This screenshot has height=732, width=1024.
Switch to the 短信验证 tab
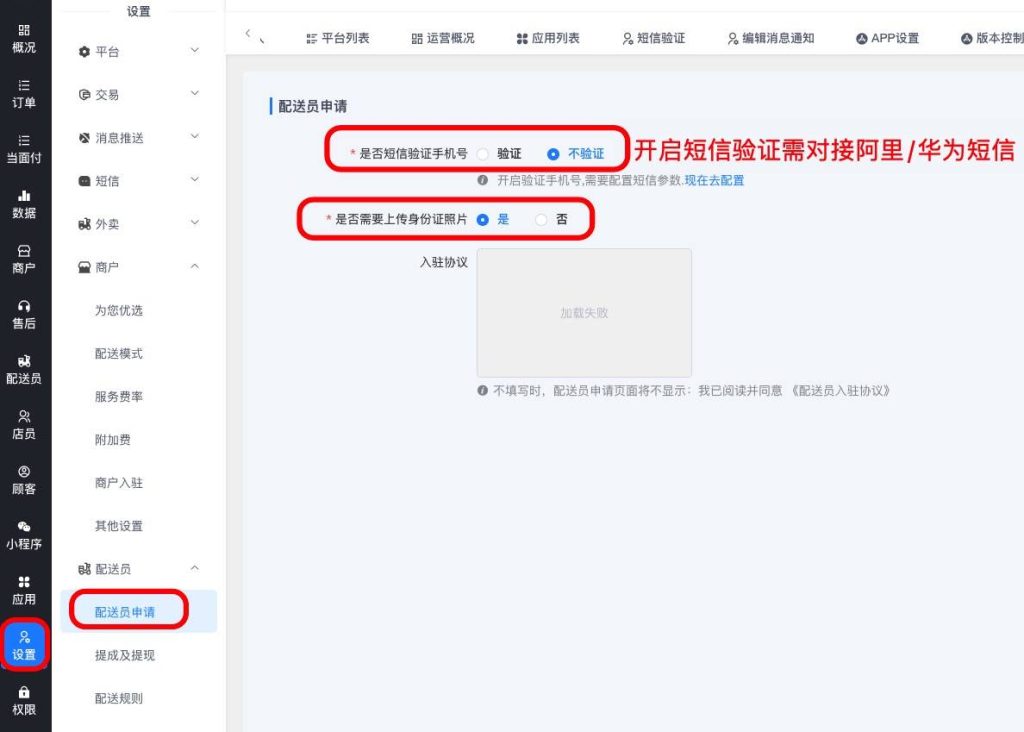654,39
